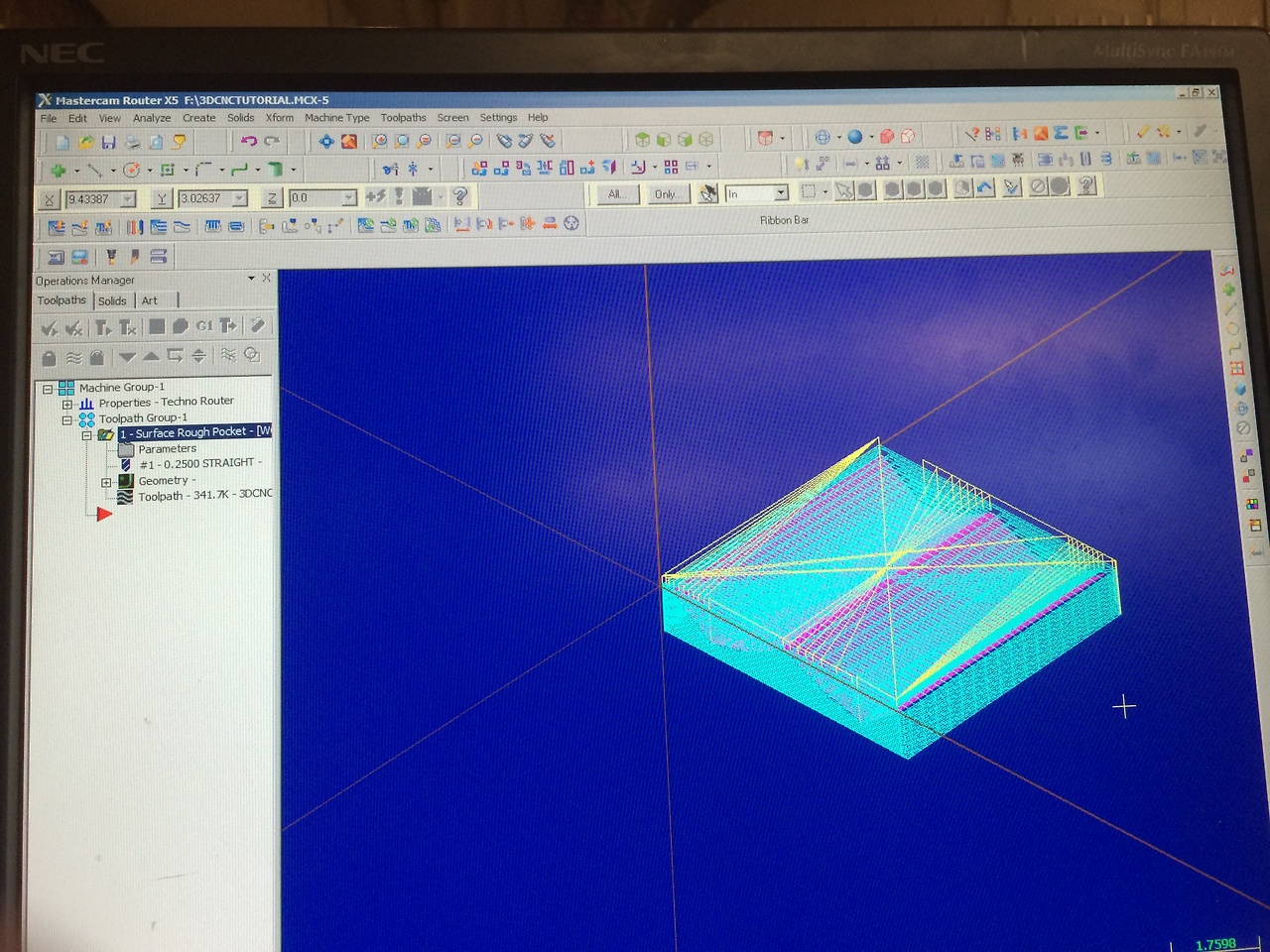Image resolution: width=1270 pixels, height=952 pixels.
Task: Click the Create Rectangle tool icon
Action: click(167, 171)
